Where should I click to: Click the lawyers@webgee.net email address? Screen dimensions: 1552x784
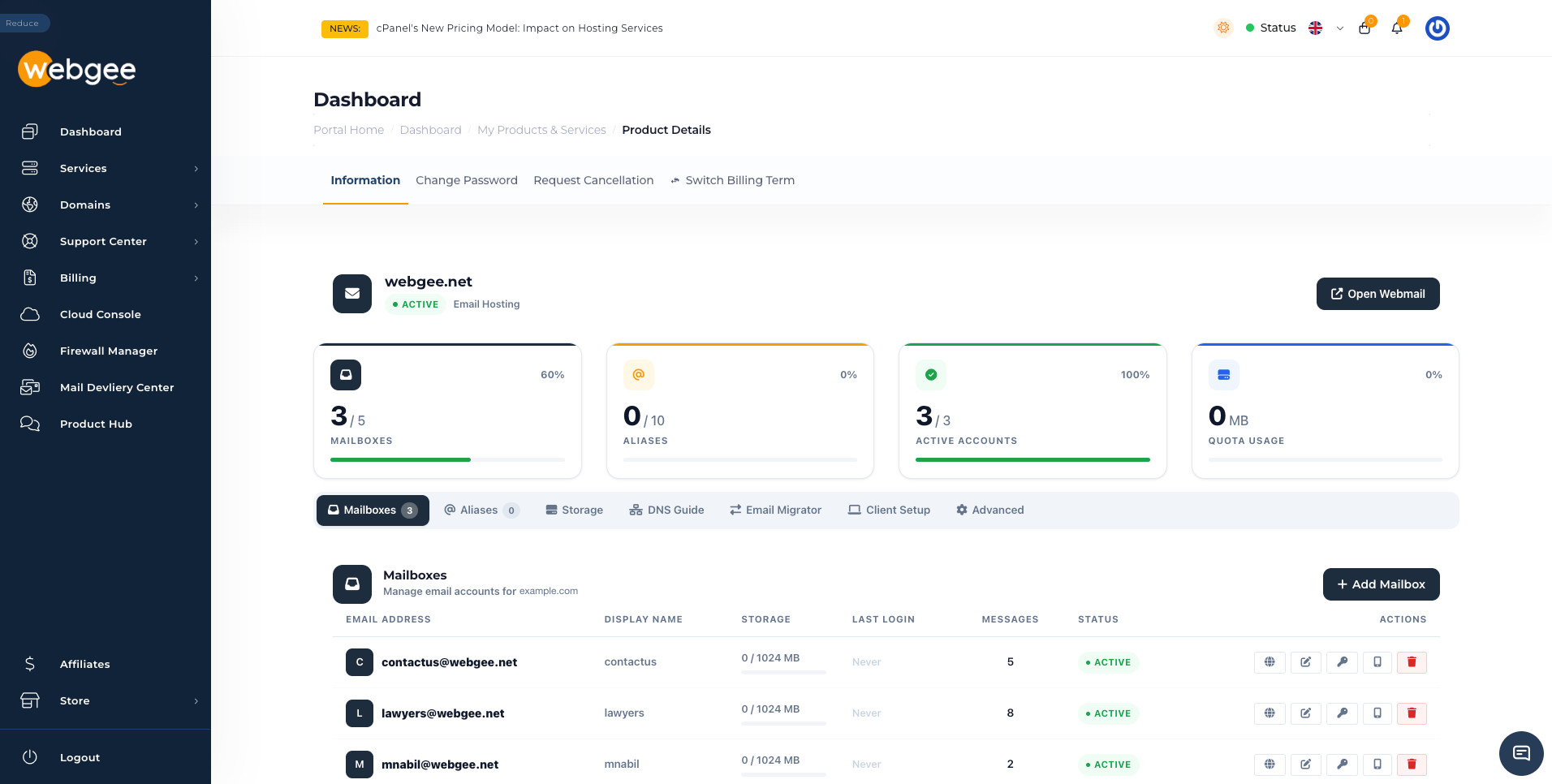[x=442, y=713]
